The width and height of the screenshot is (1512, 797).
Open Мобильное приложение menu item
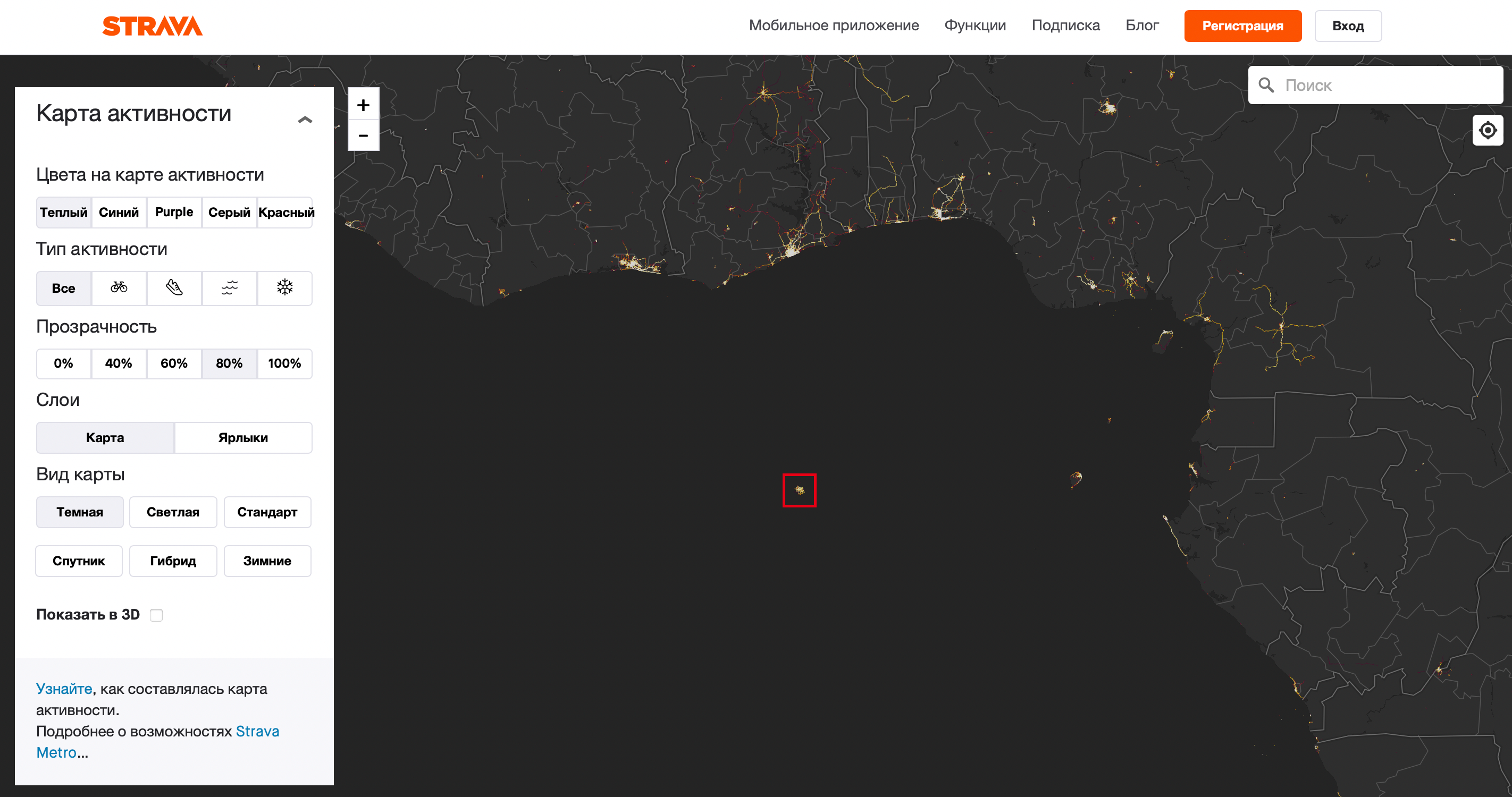834,26
